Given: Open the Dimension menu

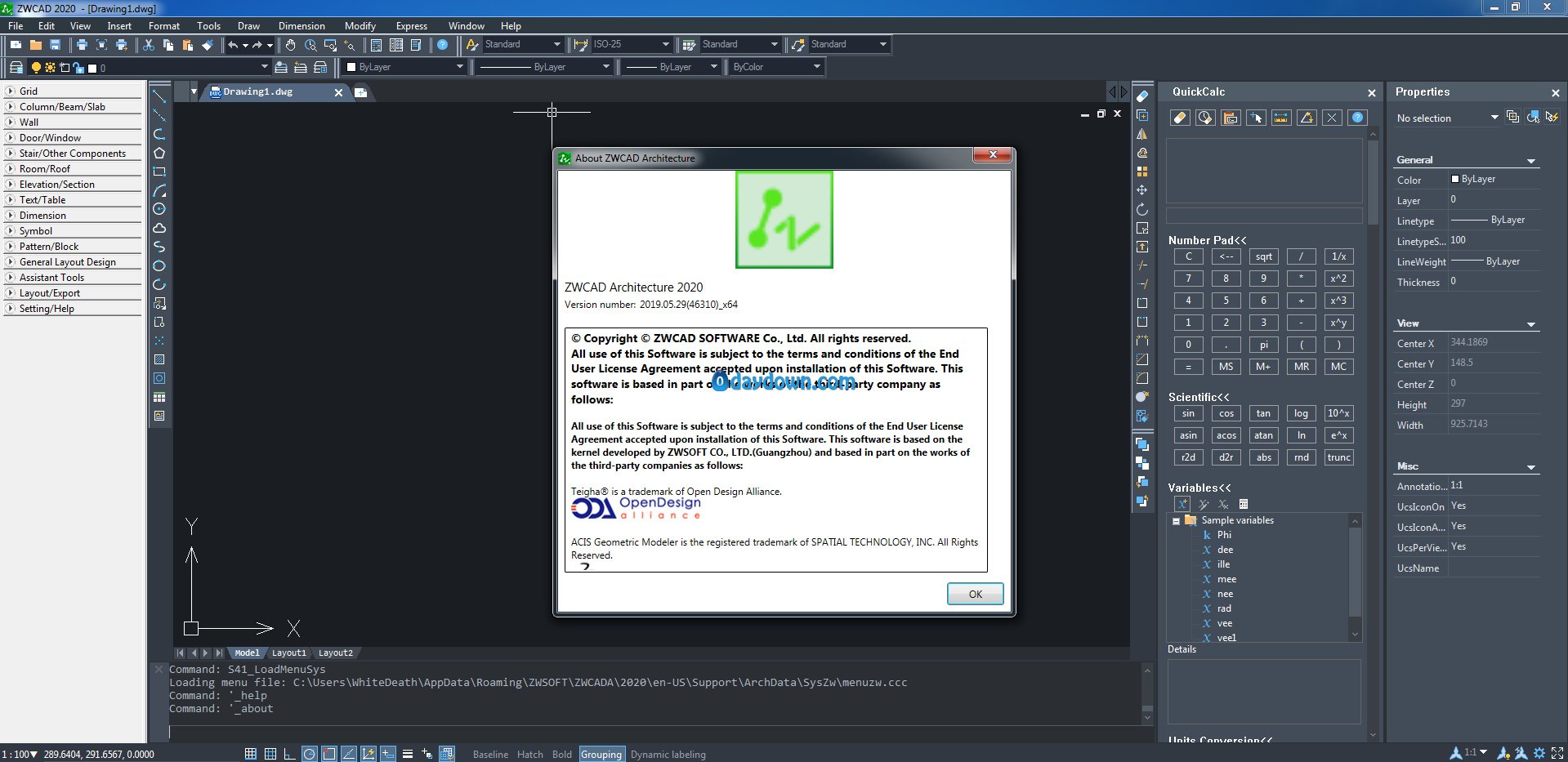Looking at the screenshot, I should 302,26.
